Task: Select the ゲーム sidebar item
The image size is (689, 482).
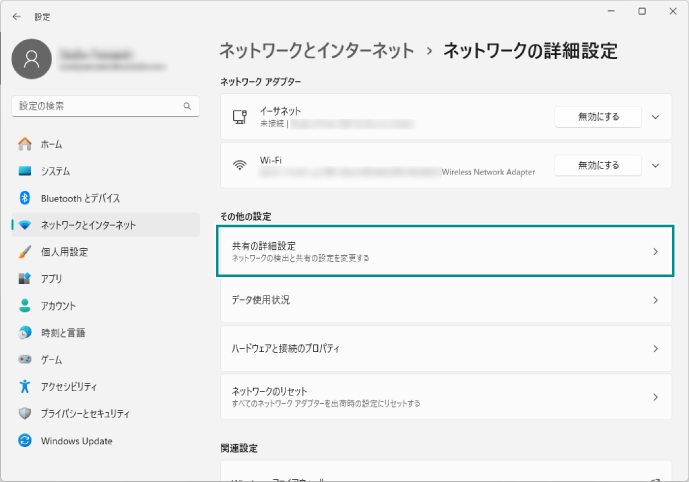Action: pos(51,359)
